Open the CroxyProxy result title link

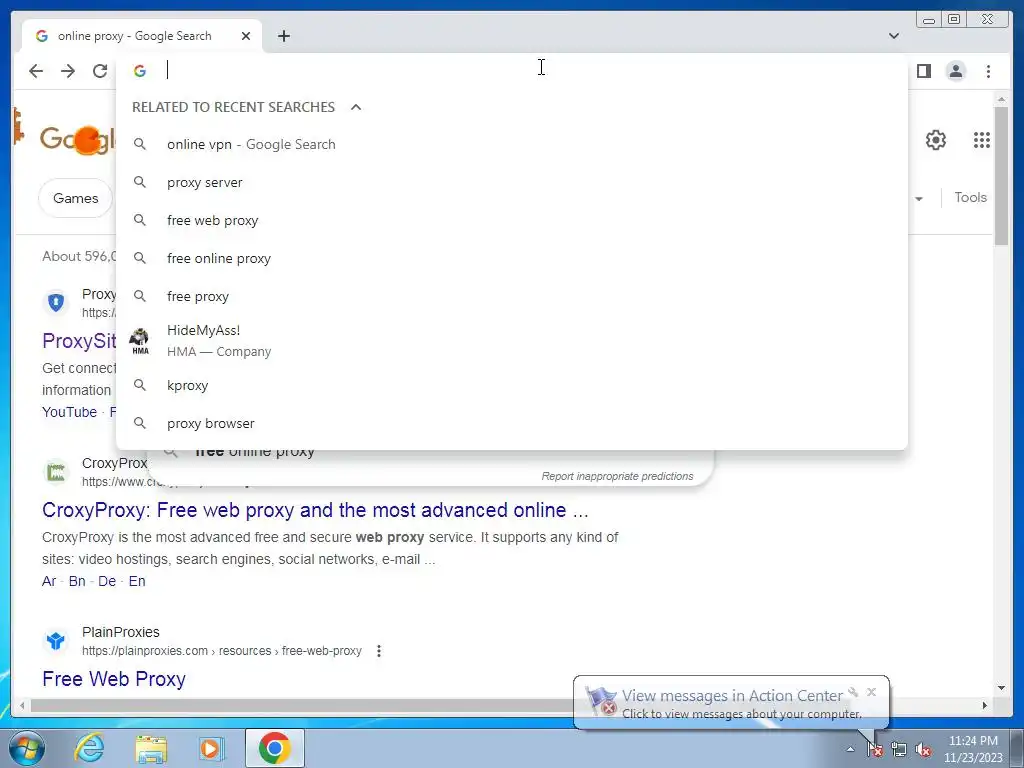coord(315,509)
